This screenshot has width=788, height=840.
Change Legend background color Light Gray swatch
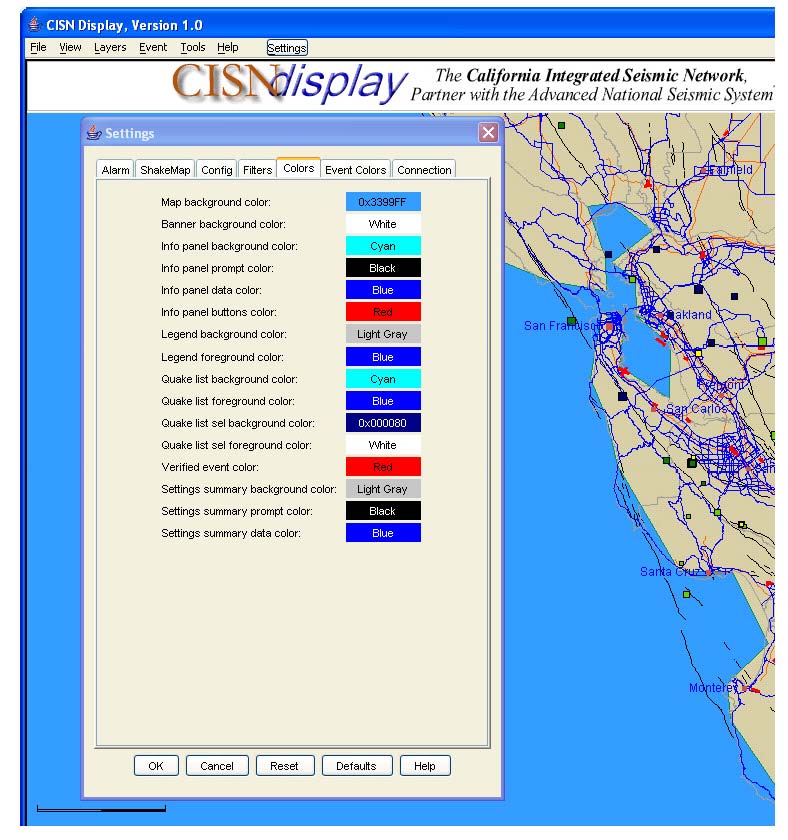pos(383,334)
